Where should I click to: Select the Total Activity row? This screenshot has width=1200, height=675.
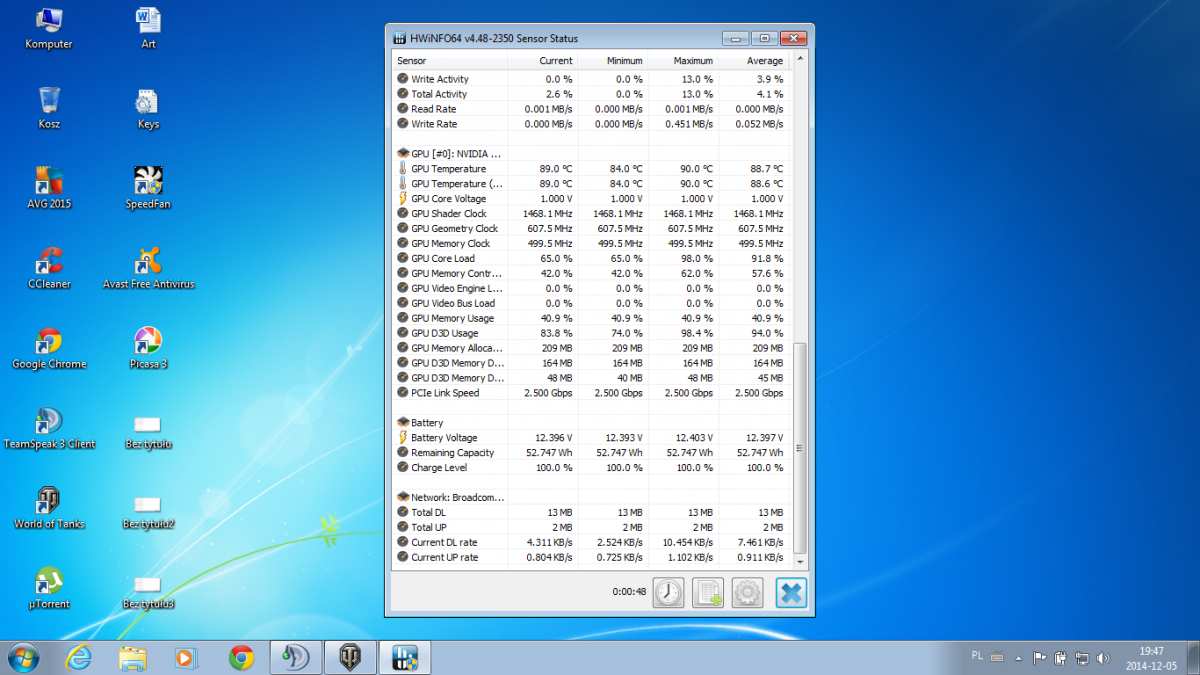[591, 94]
